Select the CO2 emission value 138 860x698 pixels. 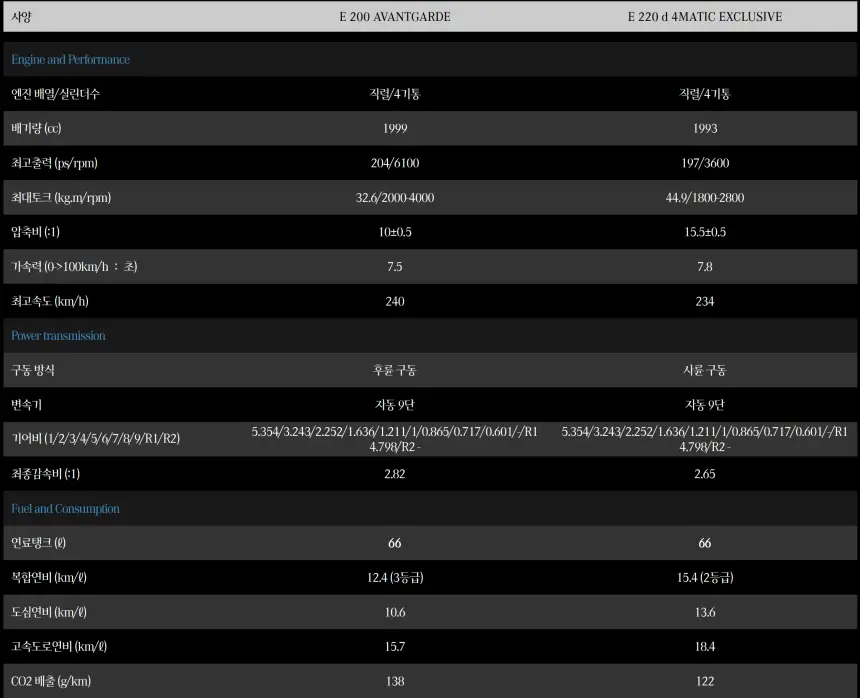(x=395, y=681)
